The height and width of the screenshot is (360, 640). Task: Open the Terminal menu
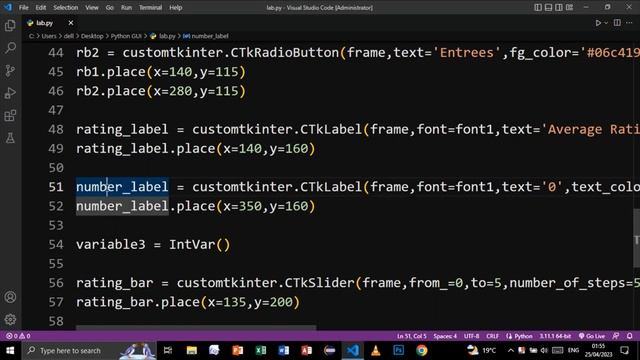(150, 7)
